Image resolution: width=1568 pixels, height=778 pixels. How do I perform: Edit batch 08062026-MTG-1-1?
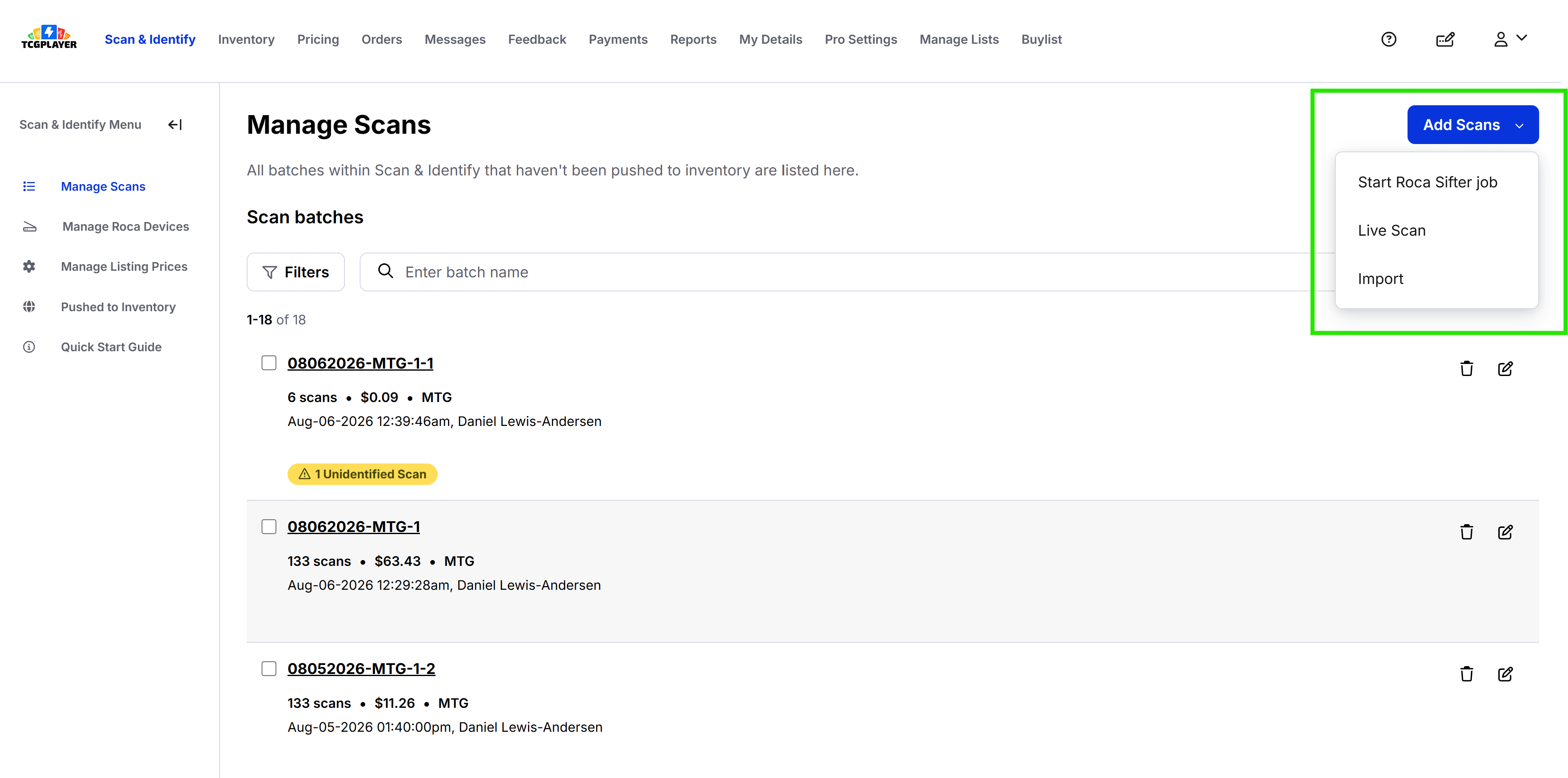pos(1505,369)
